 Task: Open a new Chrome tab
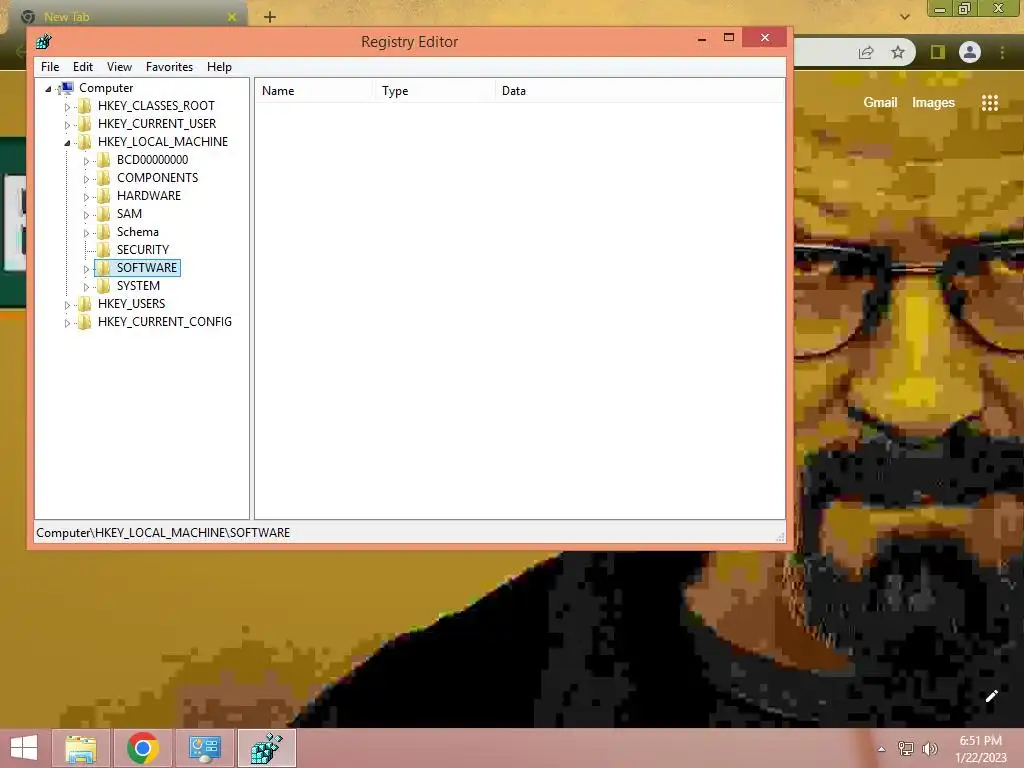270,17
